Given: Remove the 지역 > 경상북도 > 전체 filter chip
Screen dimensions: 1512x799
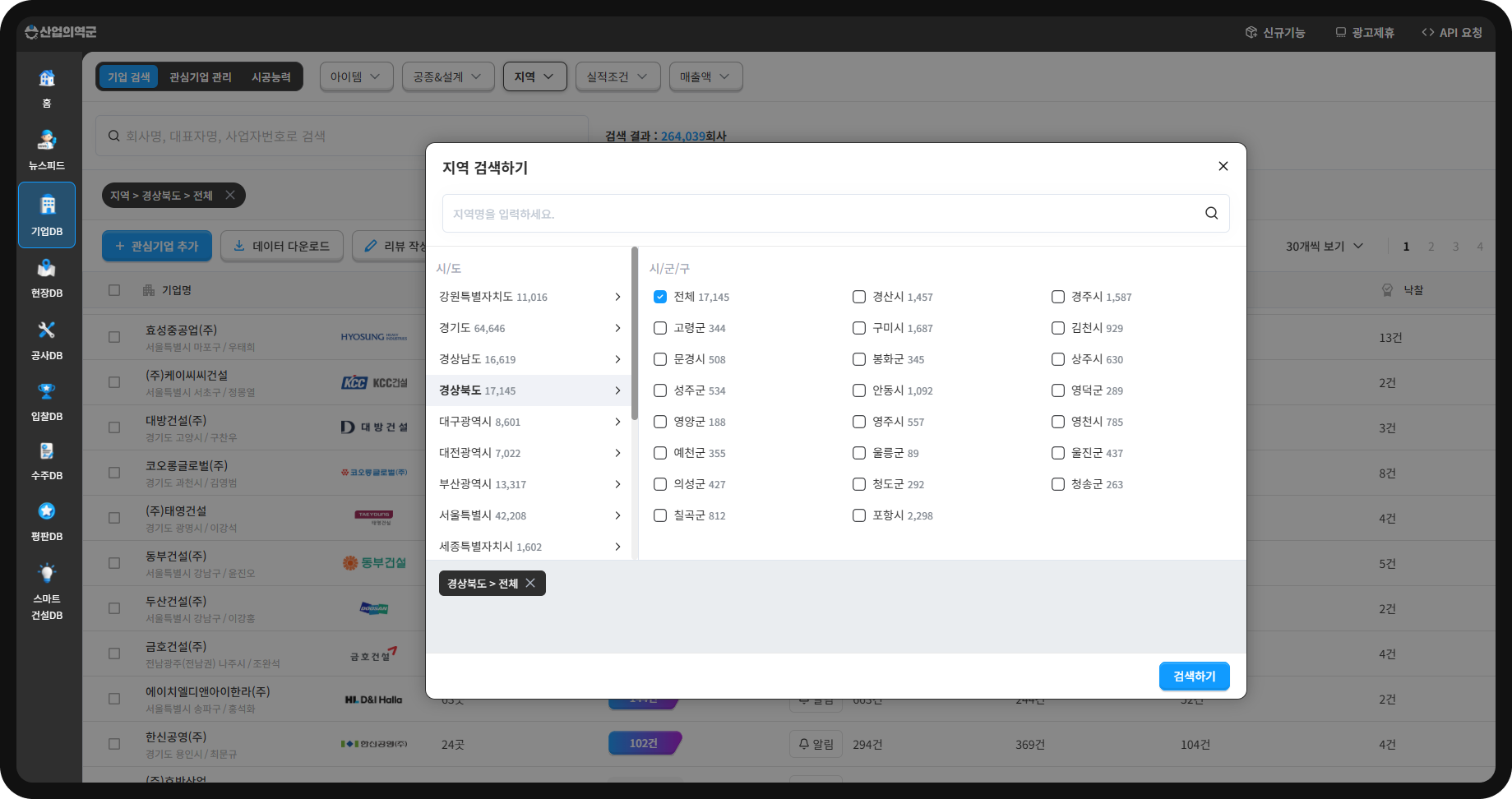Looking at the screenshot, I should (x=230, y=195).
